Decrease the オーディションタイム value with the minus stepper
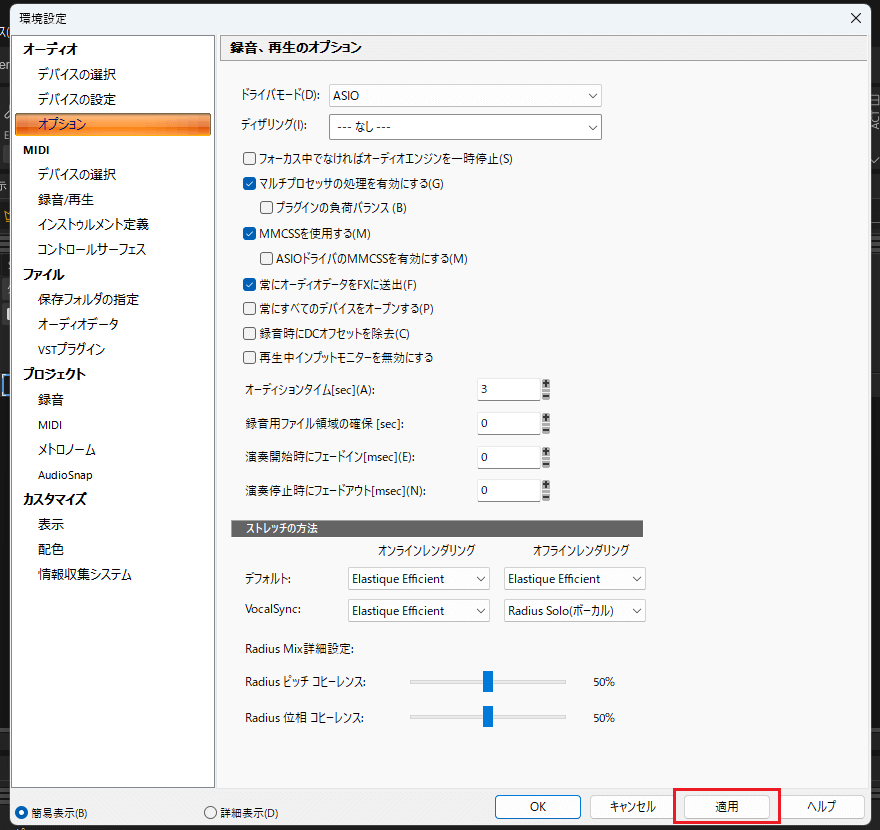Viewport: 880px width, 830px height. pos(546,396)
